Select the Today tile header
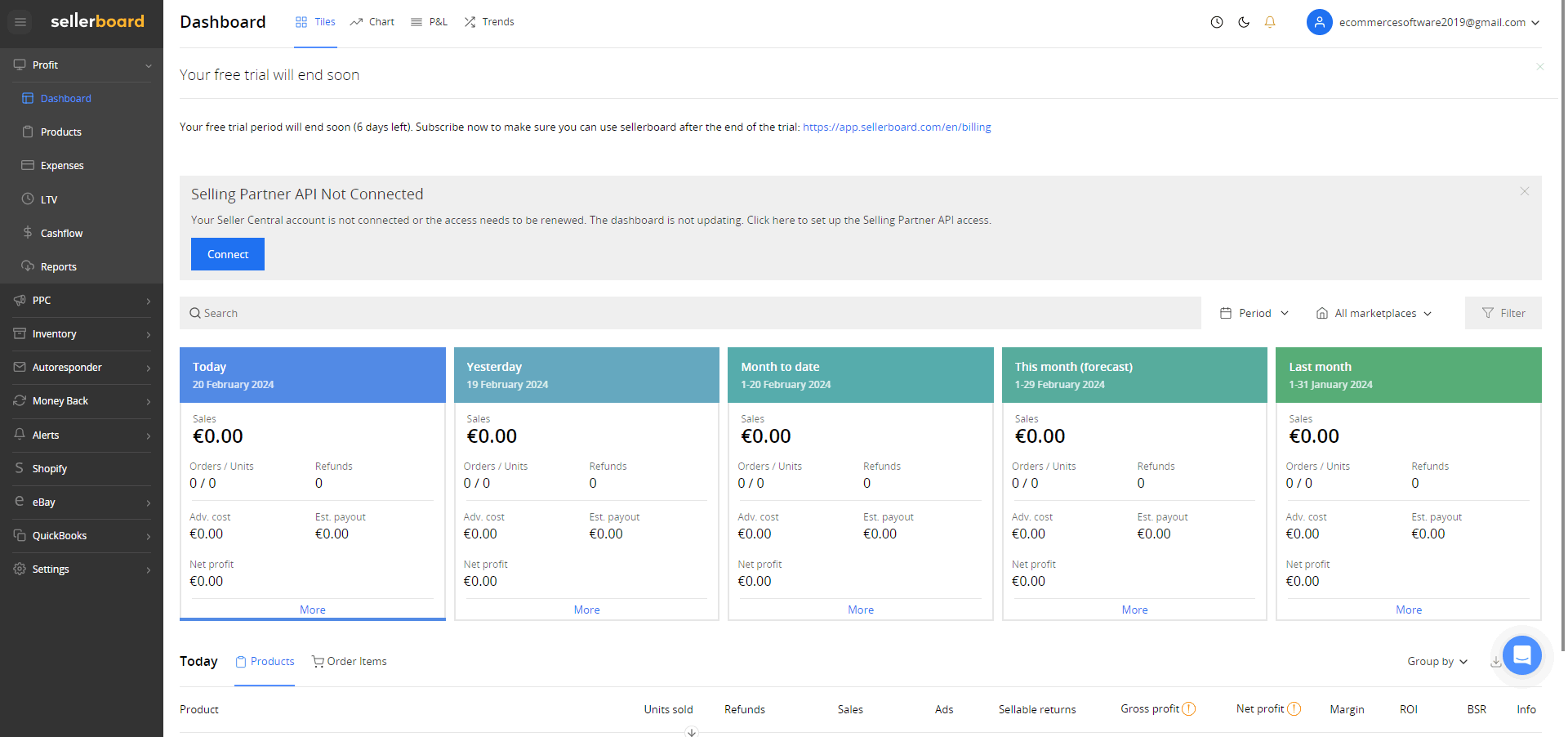The image size is (1568, 737). (313, 375)
